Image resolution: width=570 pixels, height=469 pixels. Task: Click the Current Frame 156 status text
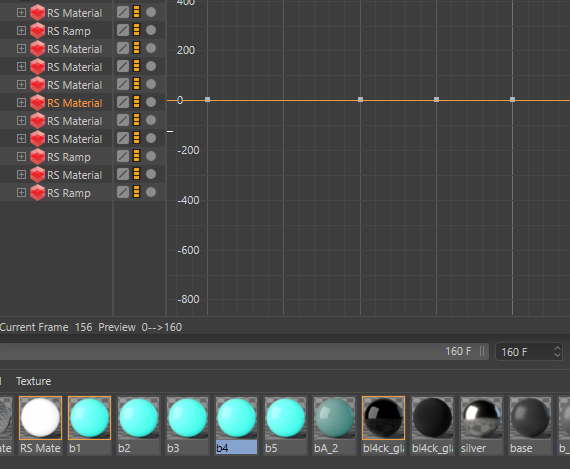[46, 327]
